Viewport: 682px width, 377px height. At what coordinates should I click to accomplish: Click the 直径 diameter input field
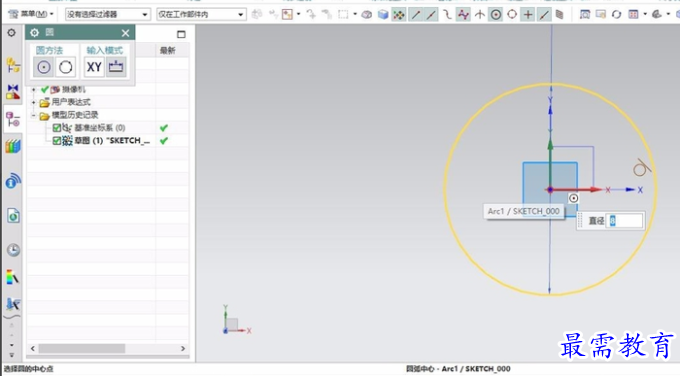(x=625, y=221)
